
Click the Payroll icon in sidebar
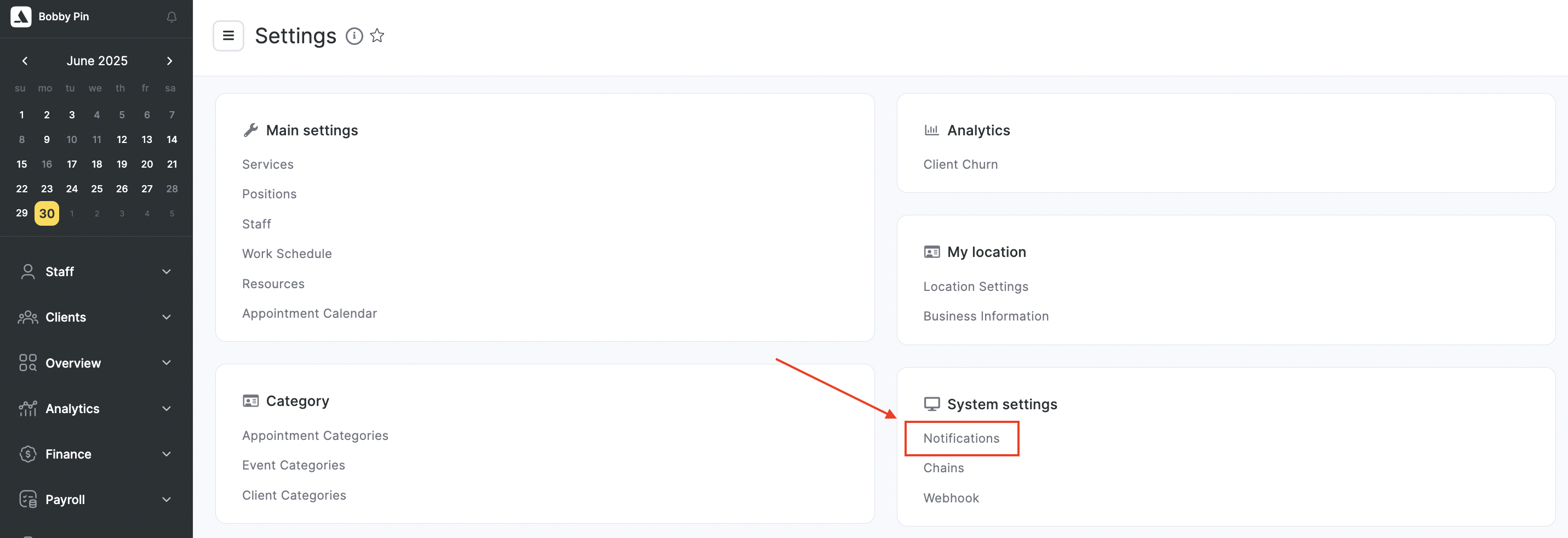[x=28, y=500]
